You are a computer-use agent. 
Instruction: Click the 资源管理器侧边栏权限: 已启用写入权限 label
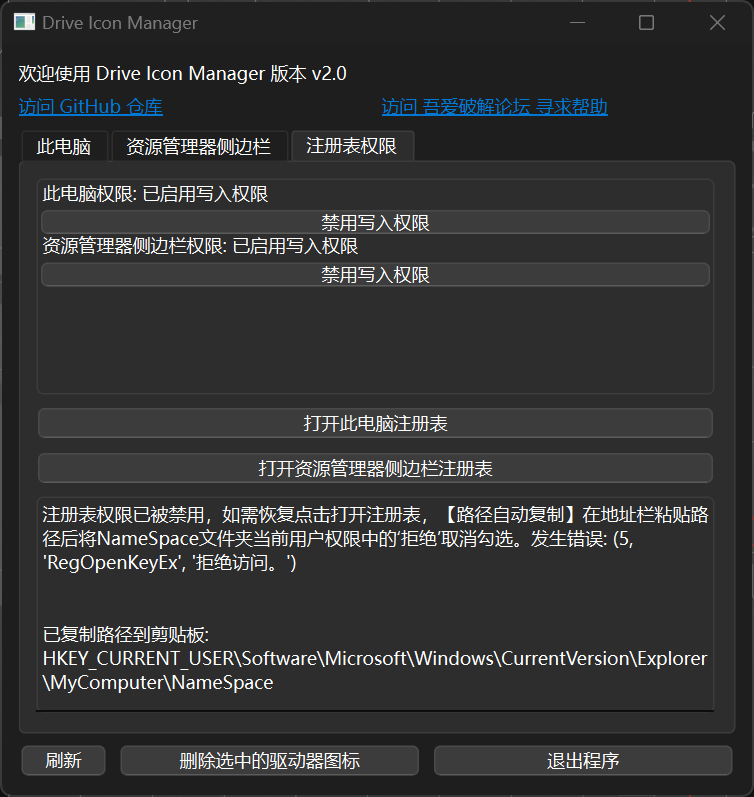point(200,246)
